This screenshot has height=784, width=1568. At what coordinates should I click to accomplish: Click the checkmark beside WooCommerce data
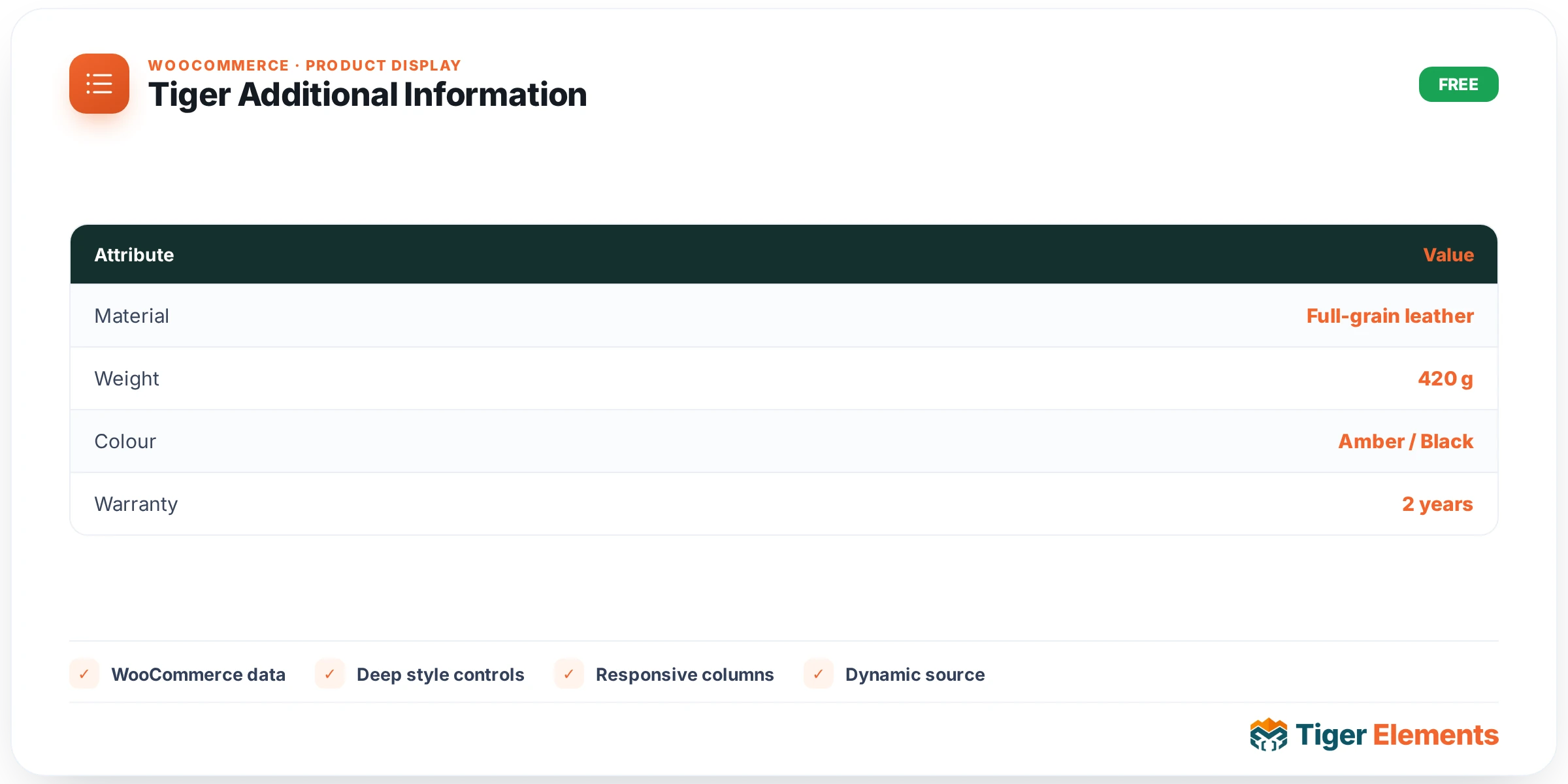pyautogui.click(x=84, y=674)
